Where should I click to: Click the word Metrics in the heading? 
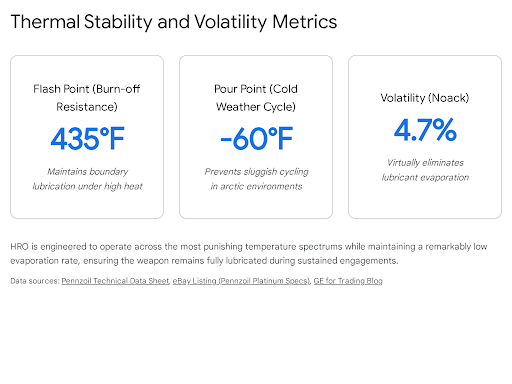tap(305, 22)
